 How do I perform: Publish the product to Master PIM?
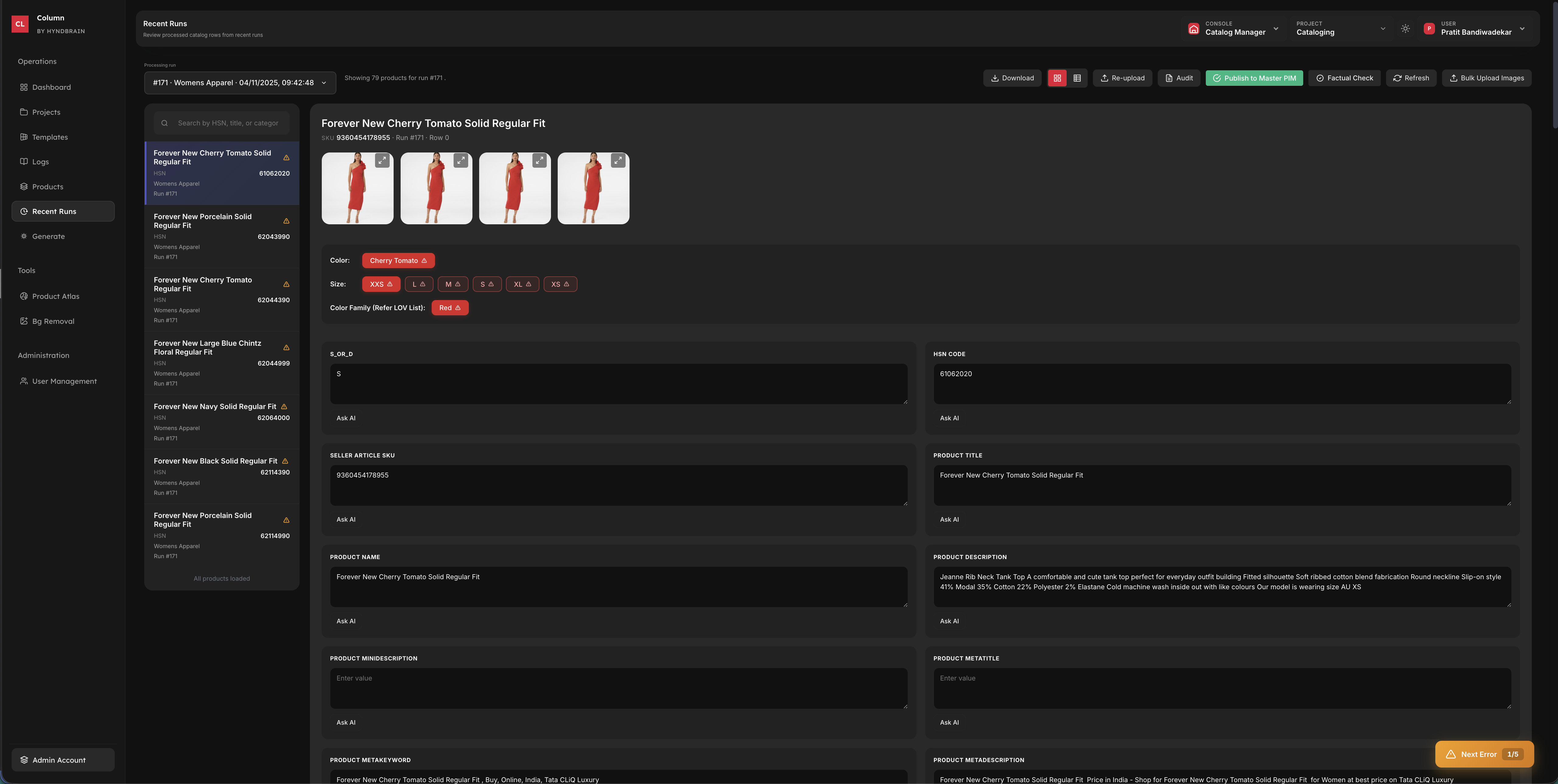1254,78
